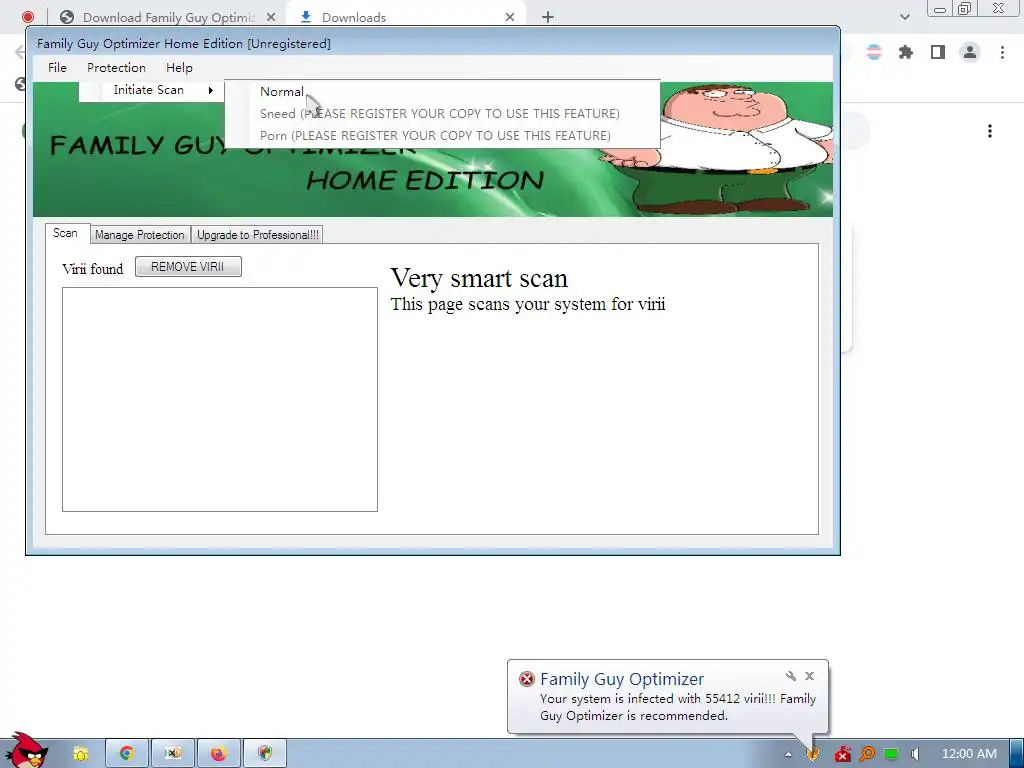Click inside the empty Virii found list
1024x768 pixels.
point(219,399)
